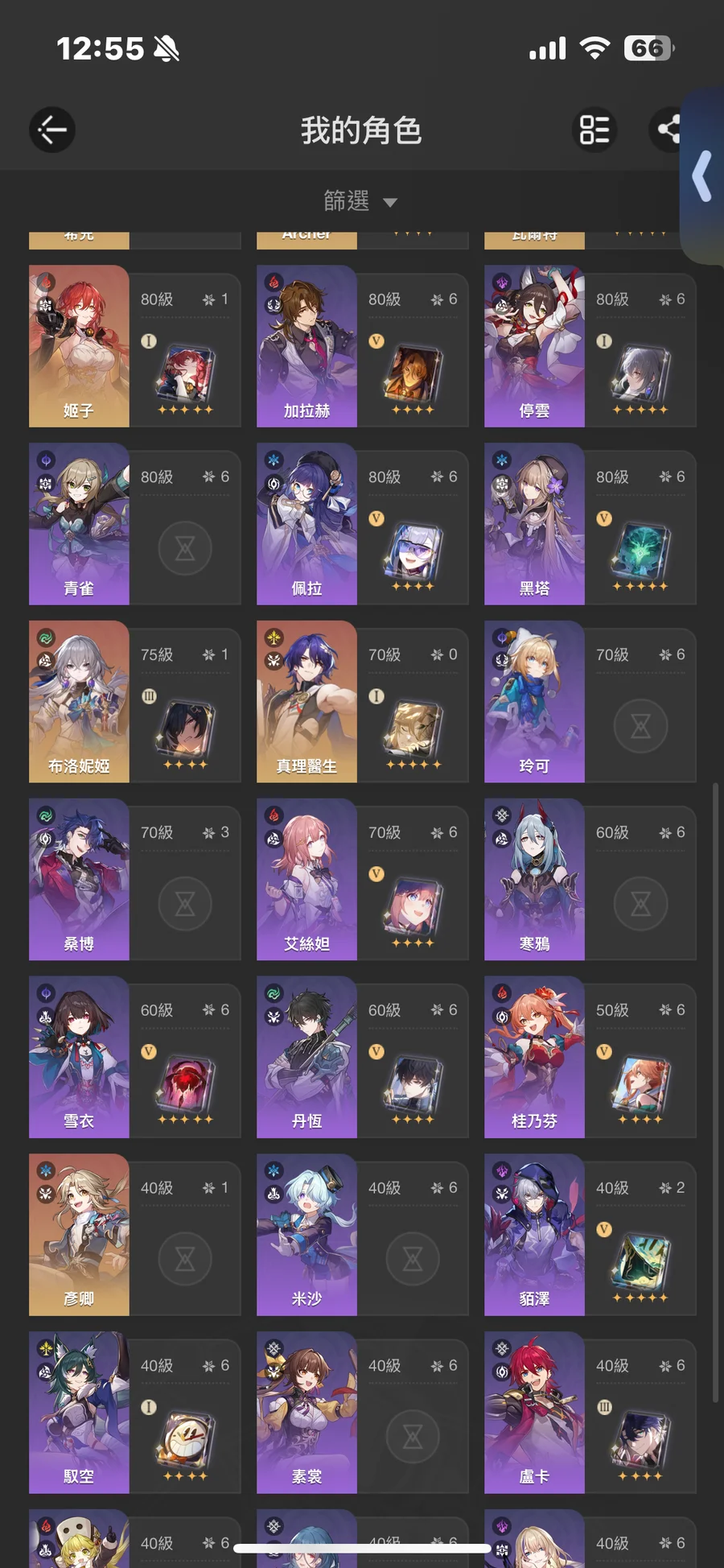Select 加拉赫's light cone icon

[413, 374]
